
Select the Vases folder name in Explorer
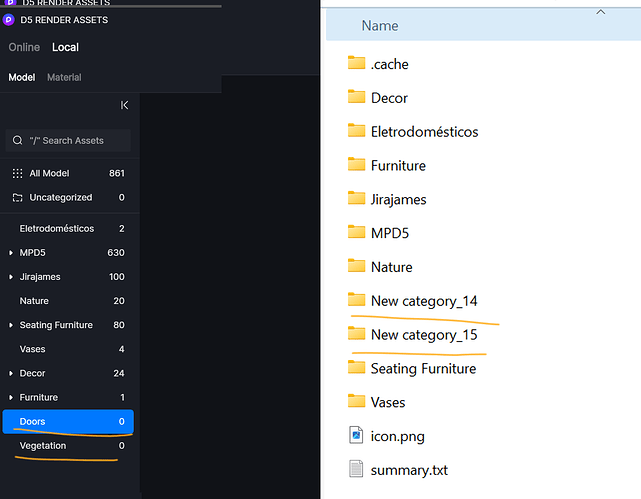[388, 403]
